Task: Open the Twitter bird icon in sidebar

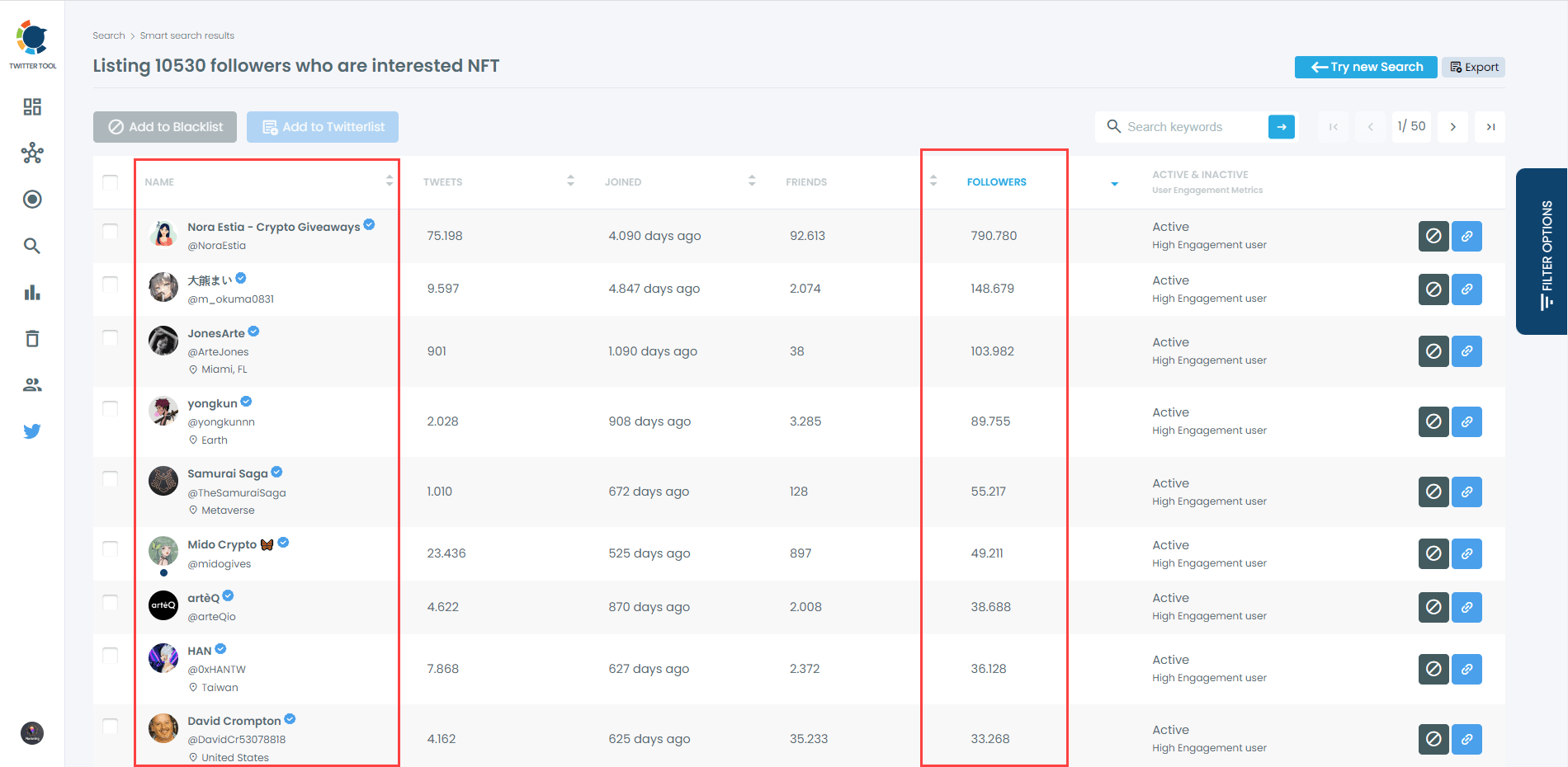Action: [32, 431]
